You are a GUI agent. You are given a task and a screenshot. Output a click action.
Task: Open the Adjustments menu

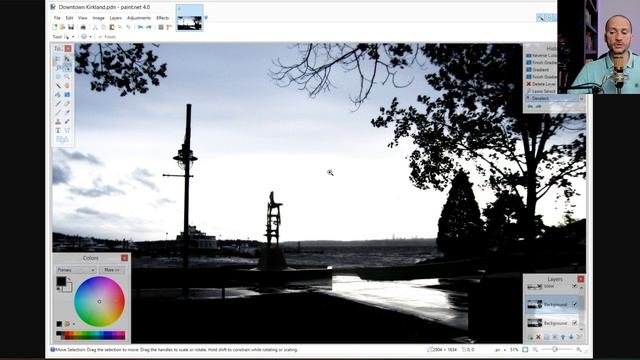coord(139,18)
